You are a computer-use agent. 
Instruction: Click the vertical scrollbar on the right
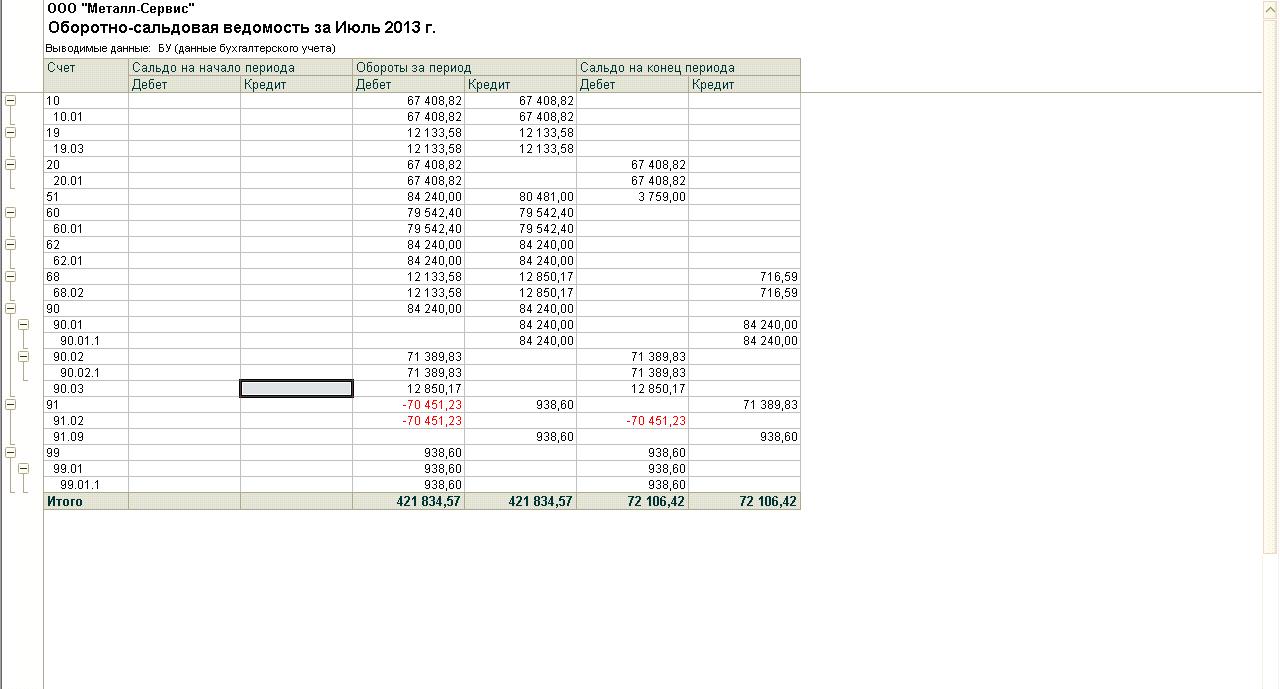coord(1272,300)
